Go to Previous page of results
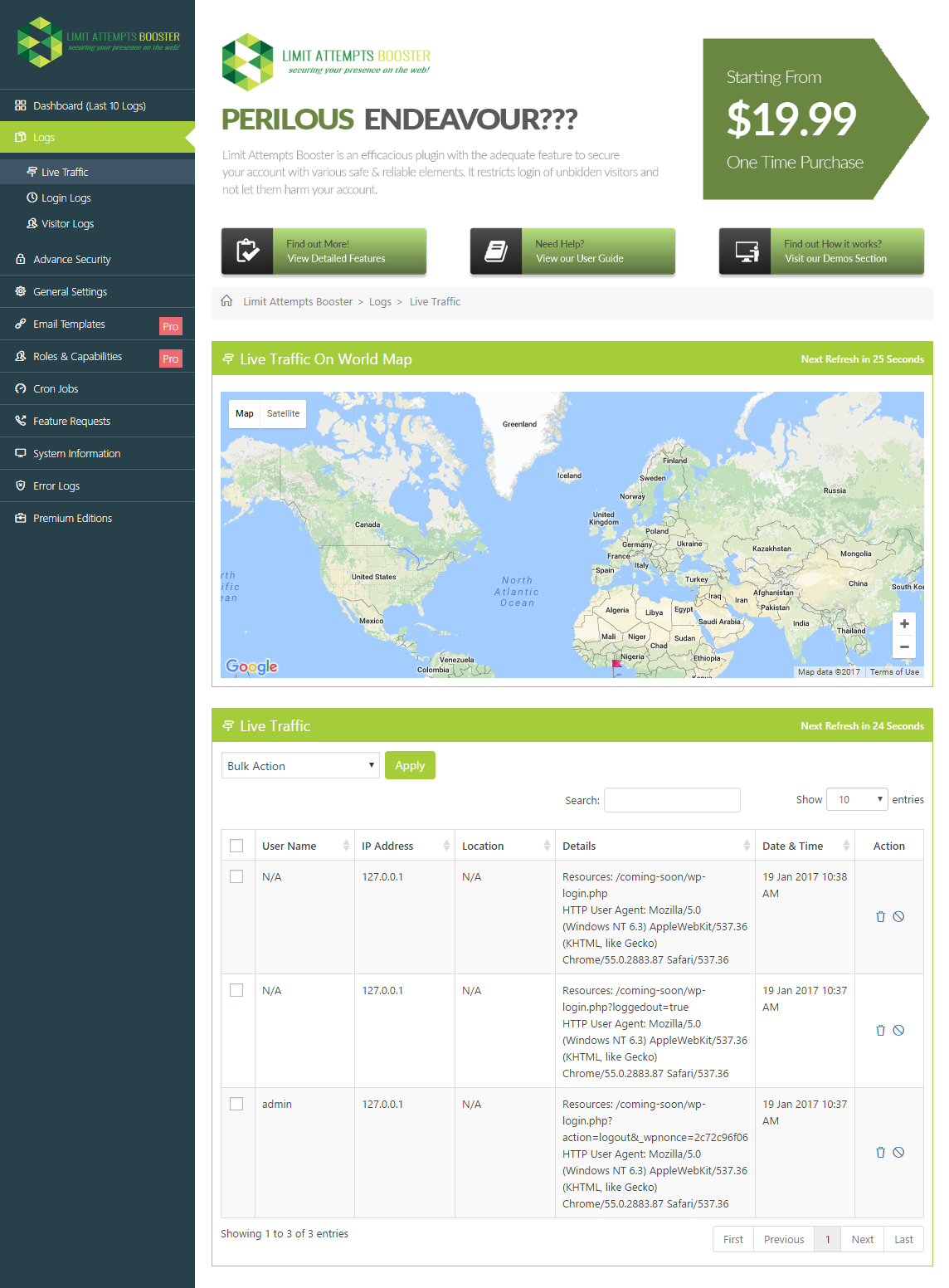The width and height of the screenshot is (949, 1288). click(784, 1239)
